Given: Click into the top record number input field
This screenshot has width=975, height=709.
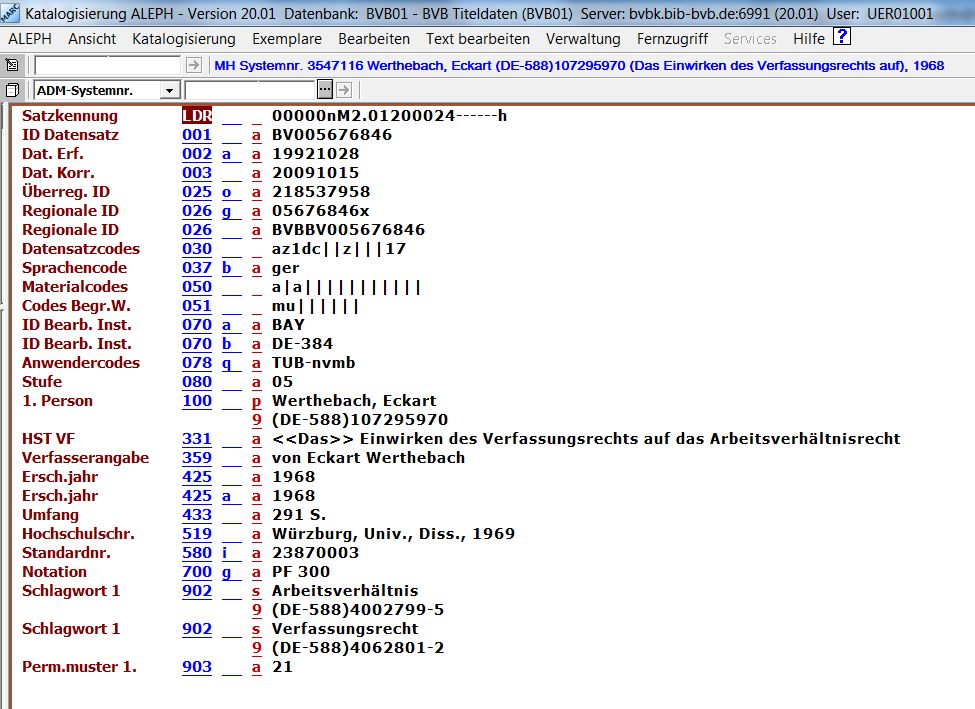Looking at the screenshot, I should tap(108, 65).
